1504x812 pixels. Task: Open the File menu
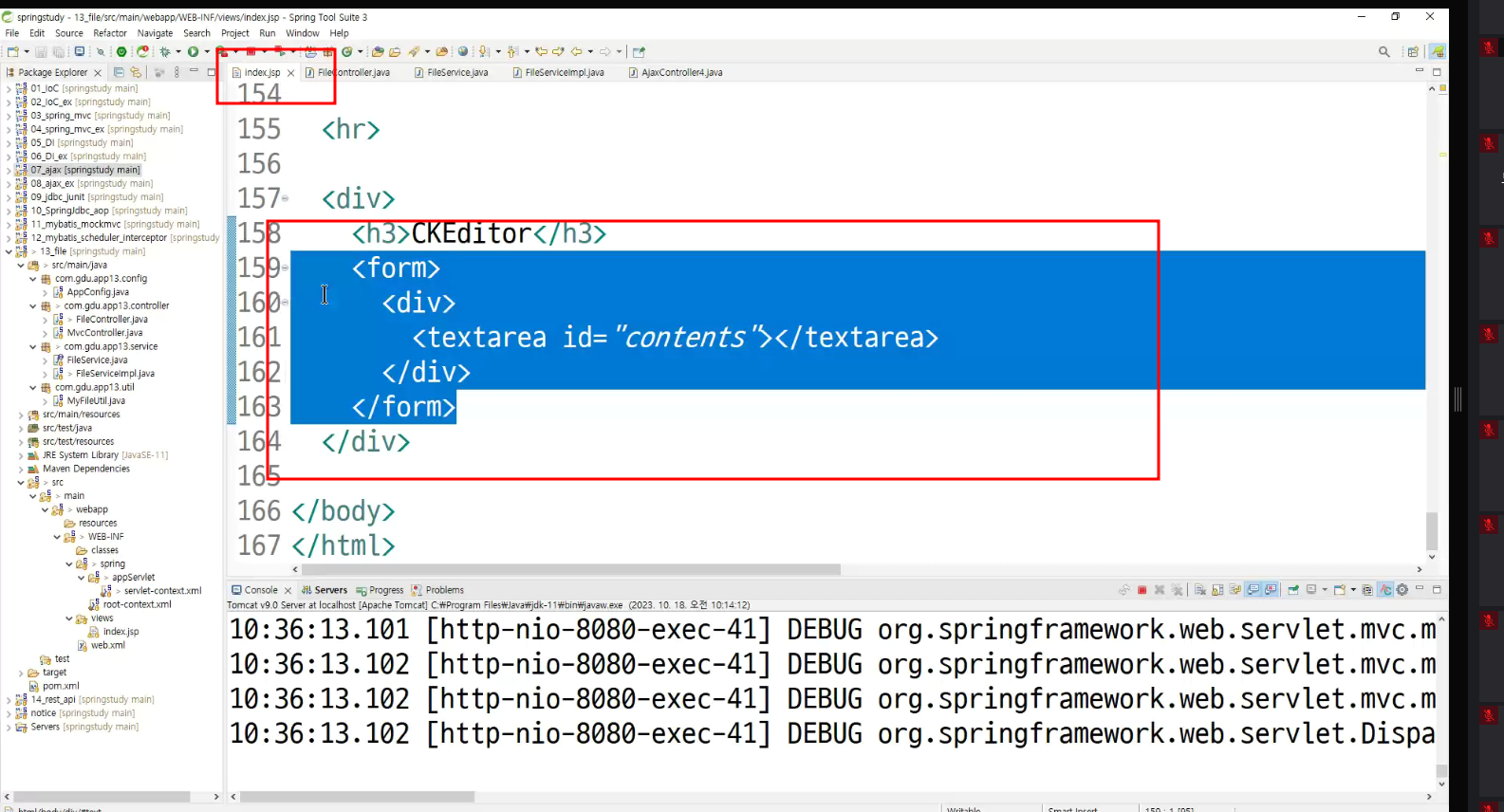12,33
